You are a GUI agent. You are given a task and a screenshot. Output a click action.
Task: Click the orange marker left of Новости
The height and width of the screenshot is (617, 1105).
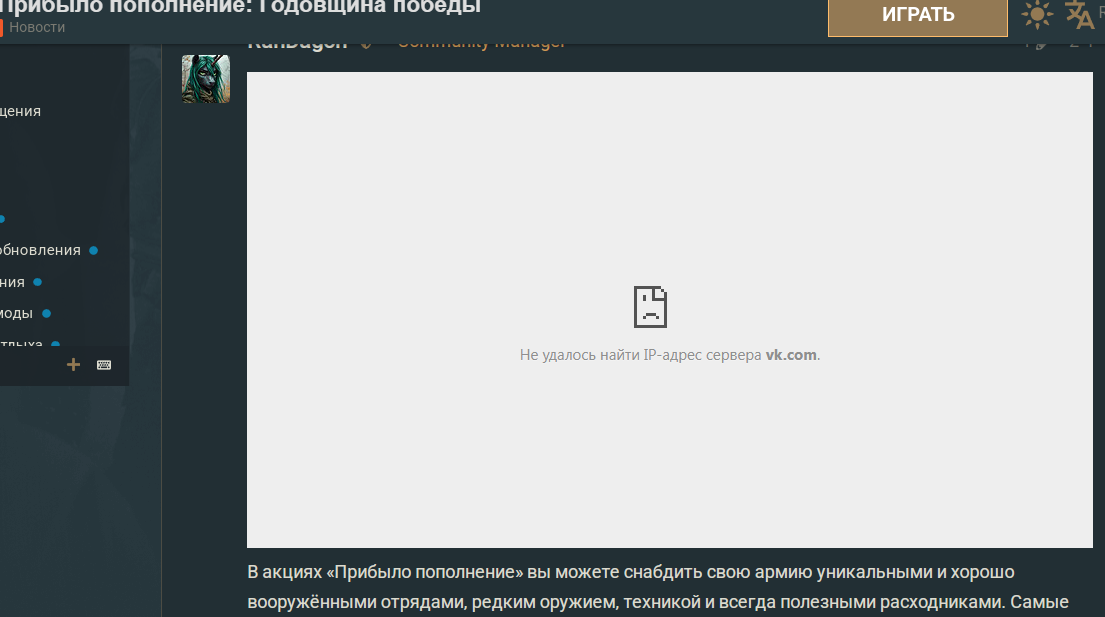coord(1,28)
